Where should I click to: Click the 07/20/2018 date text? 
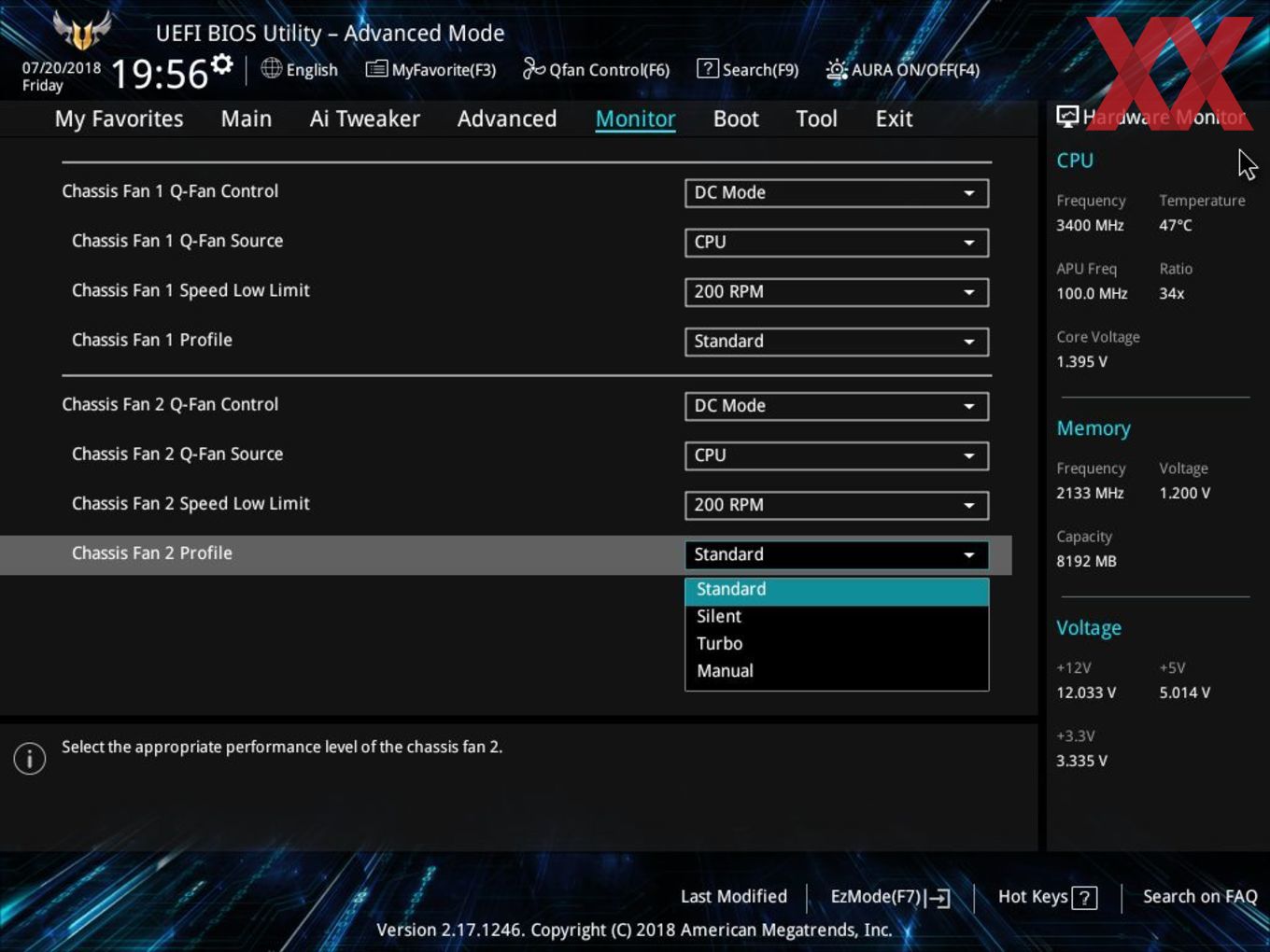(x=62, y=68)
